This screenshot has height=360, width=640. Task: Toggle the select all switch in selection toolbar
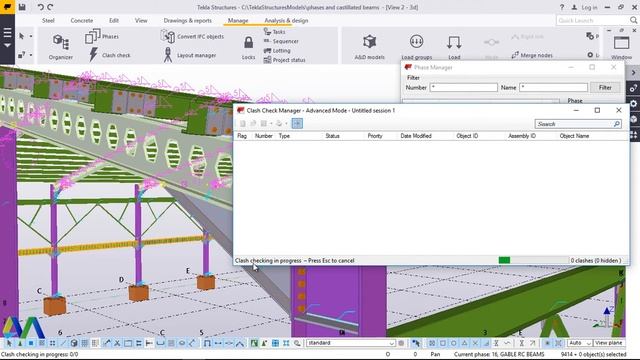click(9, 343)
